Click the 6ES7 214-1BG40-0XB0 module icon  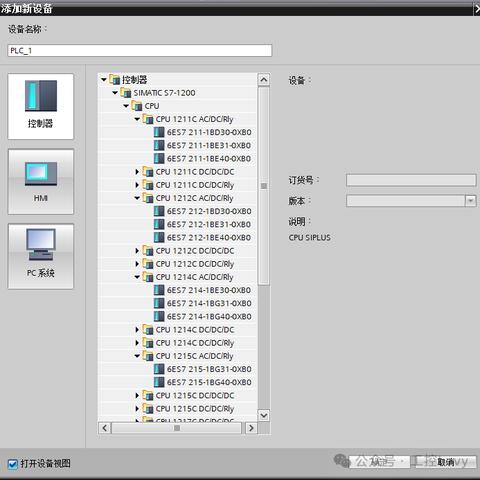point(159,316)
